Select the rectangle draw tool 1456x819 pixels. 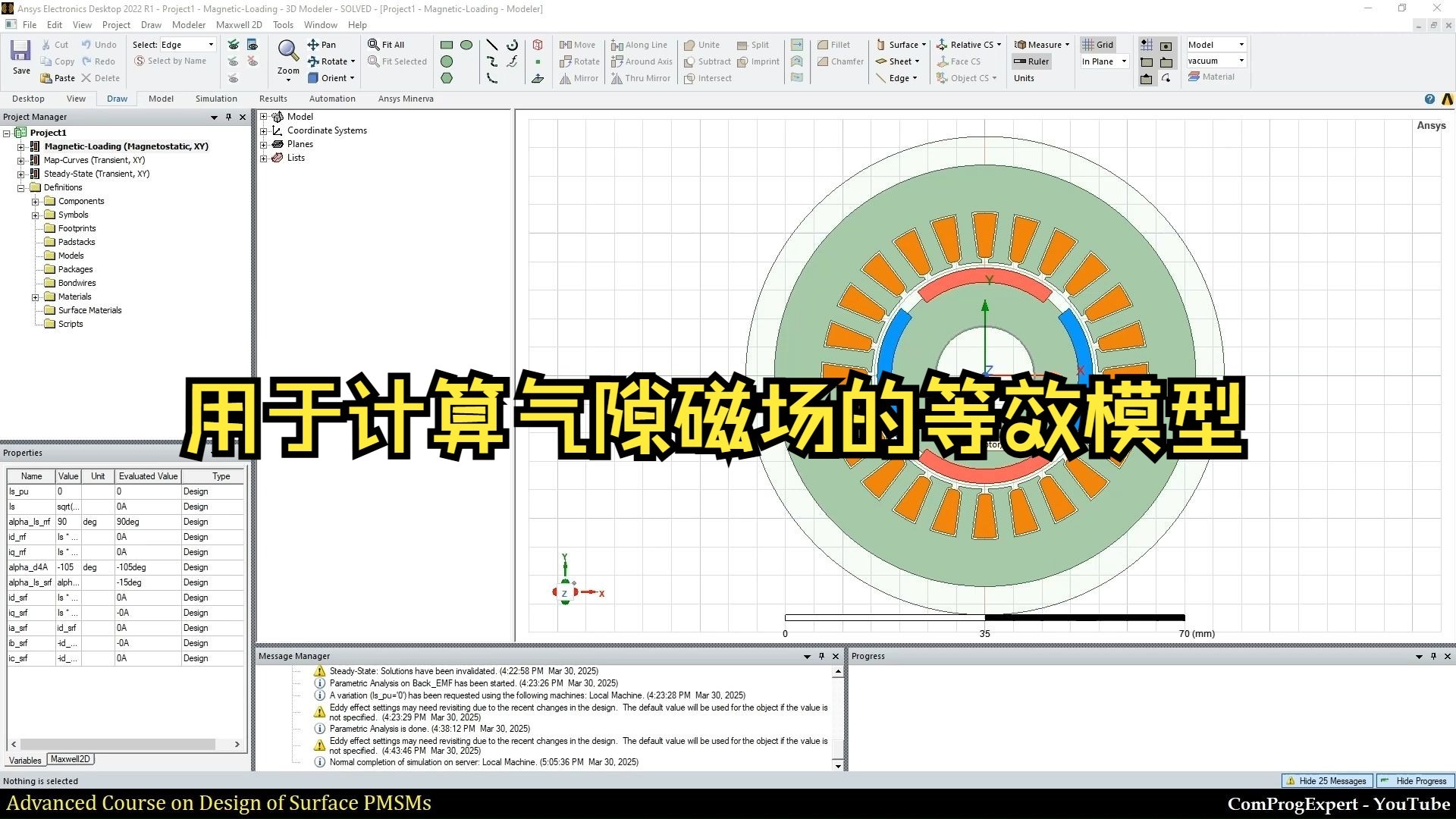[446, 44]
